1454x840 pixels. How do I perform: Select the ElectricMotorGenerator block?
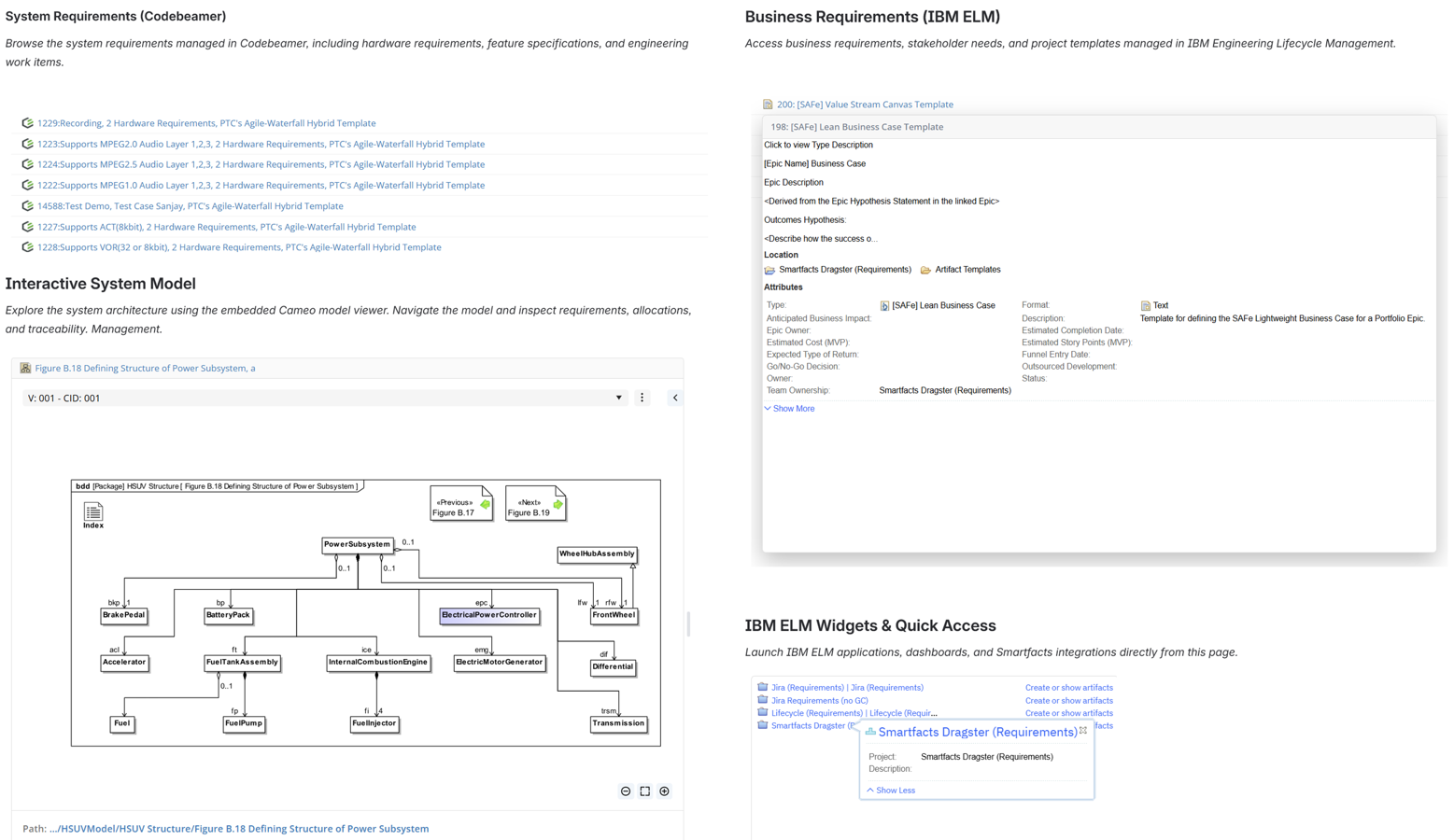(500, 663)
